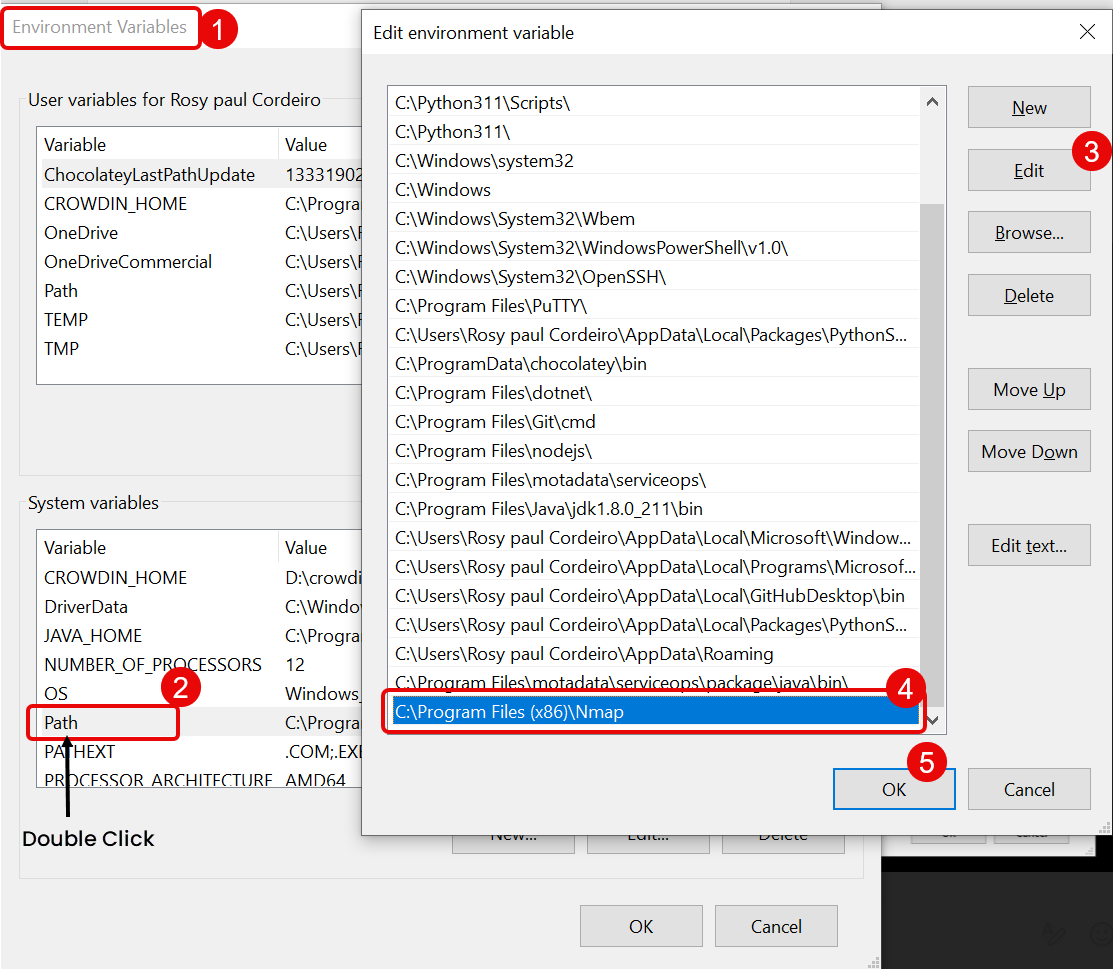Click OK in Environment Variables window

[640, 926]
